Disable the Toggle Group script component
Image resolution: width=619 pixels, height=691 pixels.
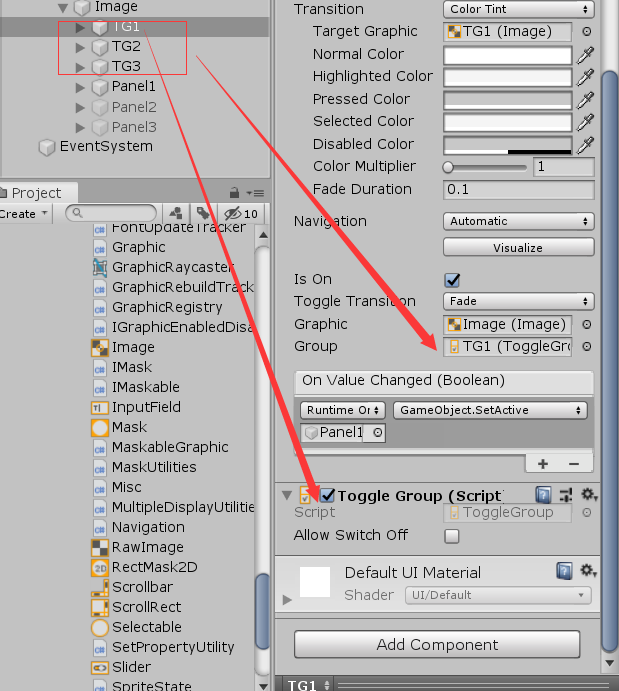coord(327,495)
